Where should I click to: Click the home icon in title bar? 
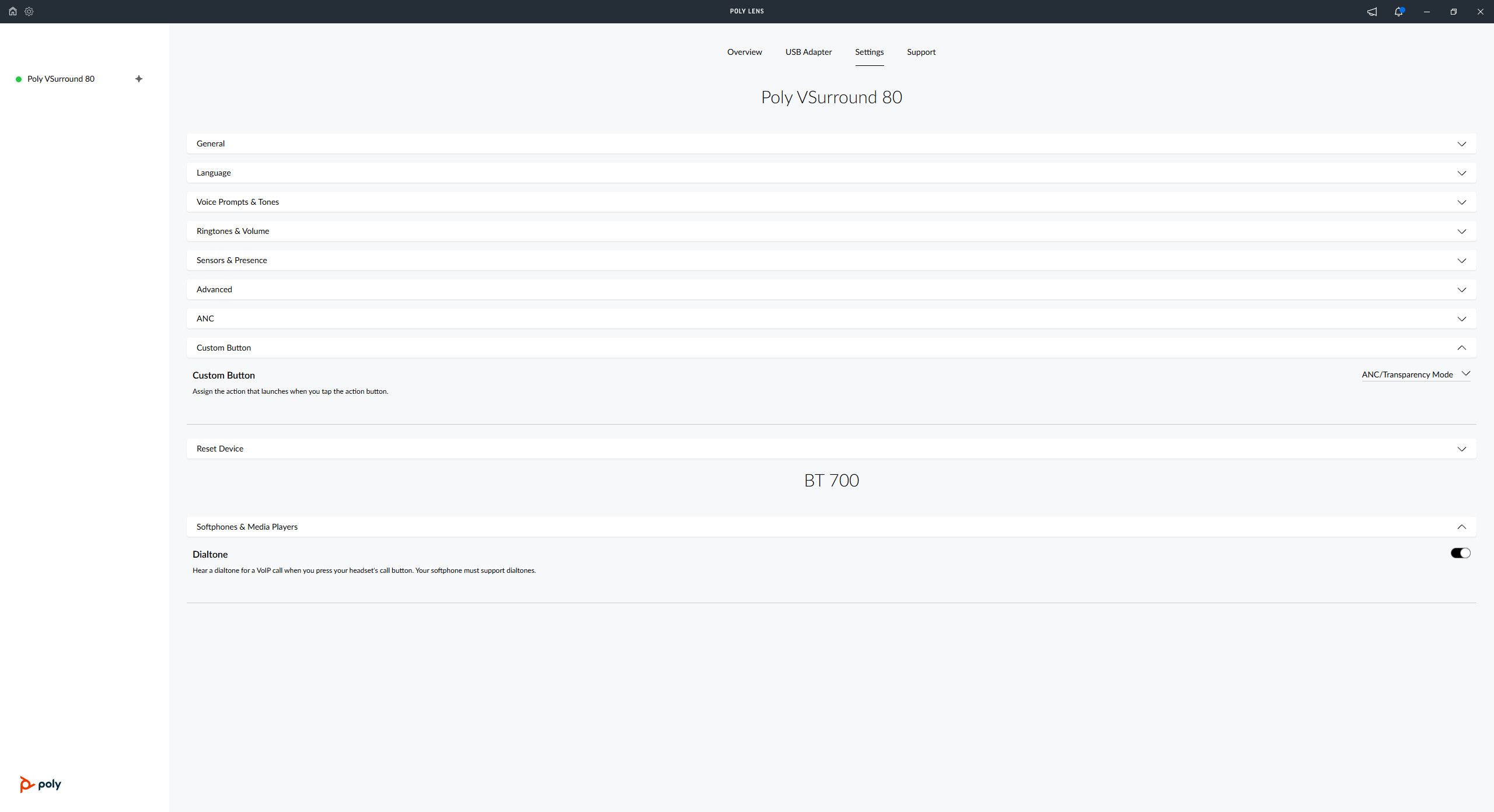pyautogui.click(x=12, y=11)
